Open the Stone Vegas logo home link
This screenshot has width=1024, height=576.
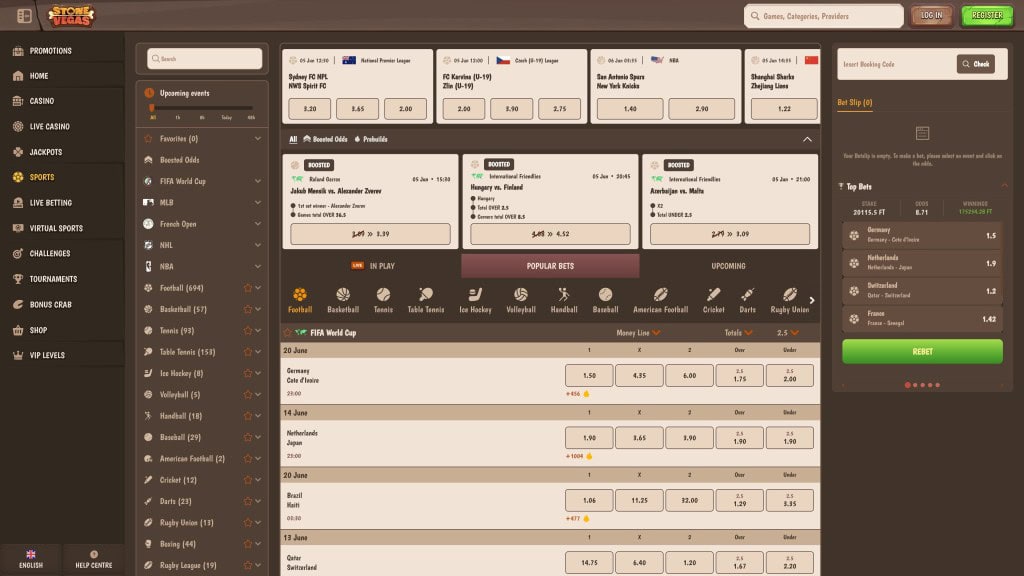(71, 16)
